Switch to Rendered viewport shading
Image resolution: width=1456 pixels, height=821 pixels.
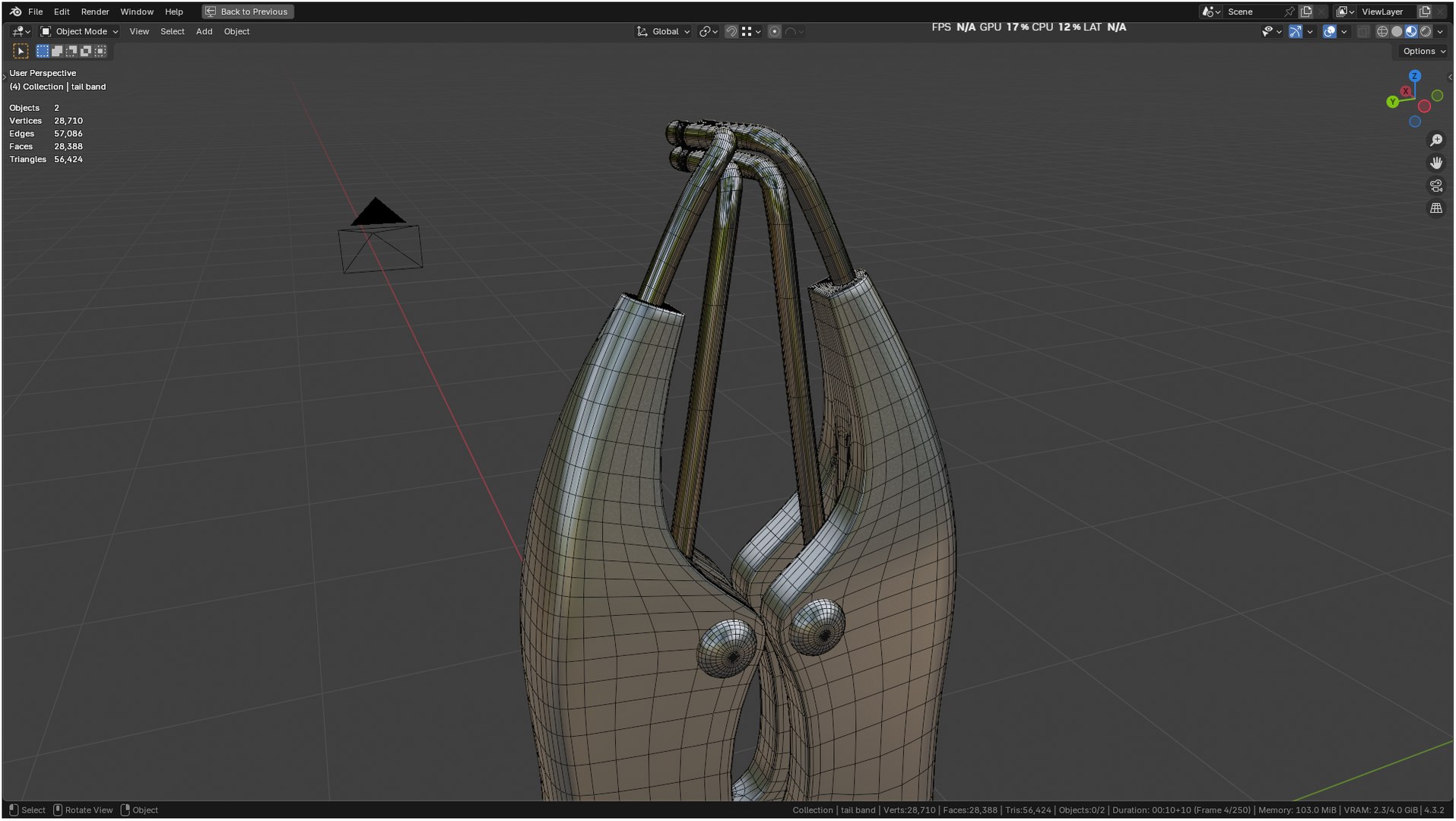tap(1426, 31)
